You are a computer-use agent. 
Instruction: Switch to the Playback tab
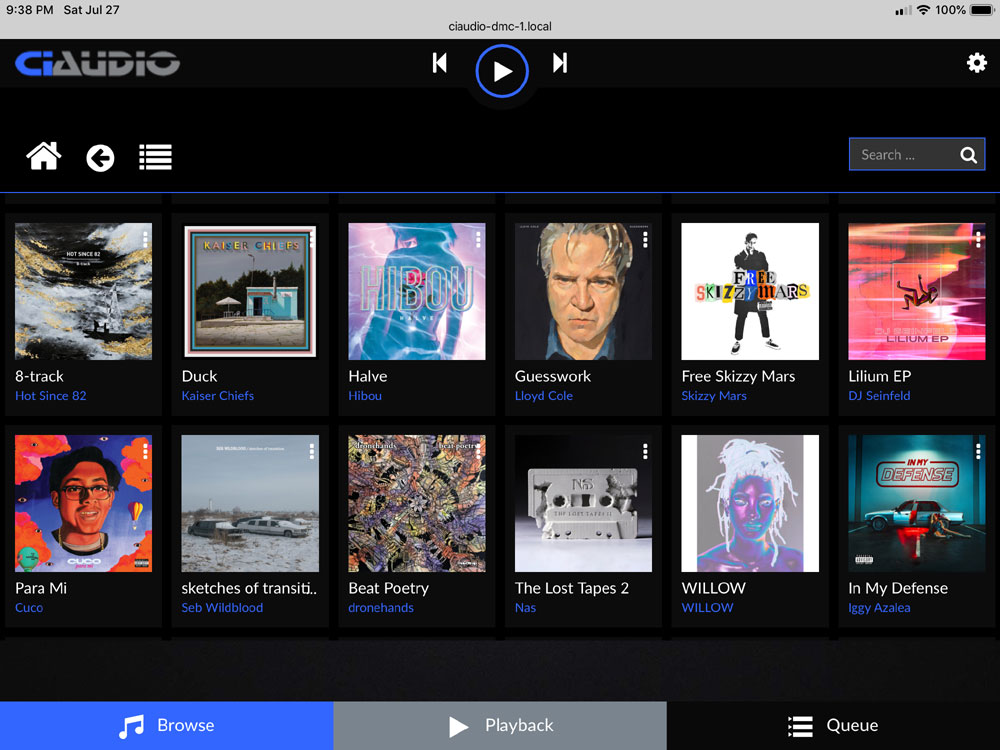point(500,726)
